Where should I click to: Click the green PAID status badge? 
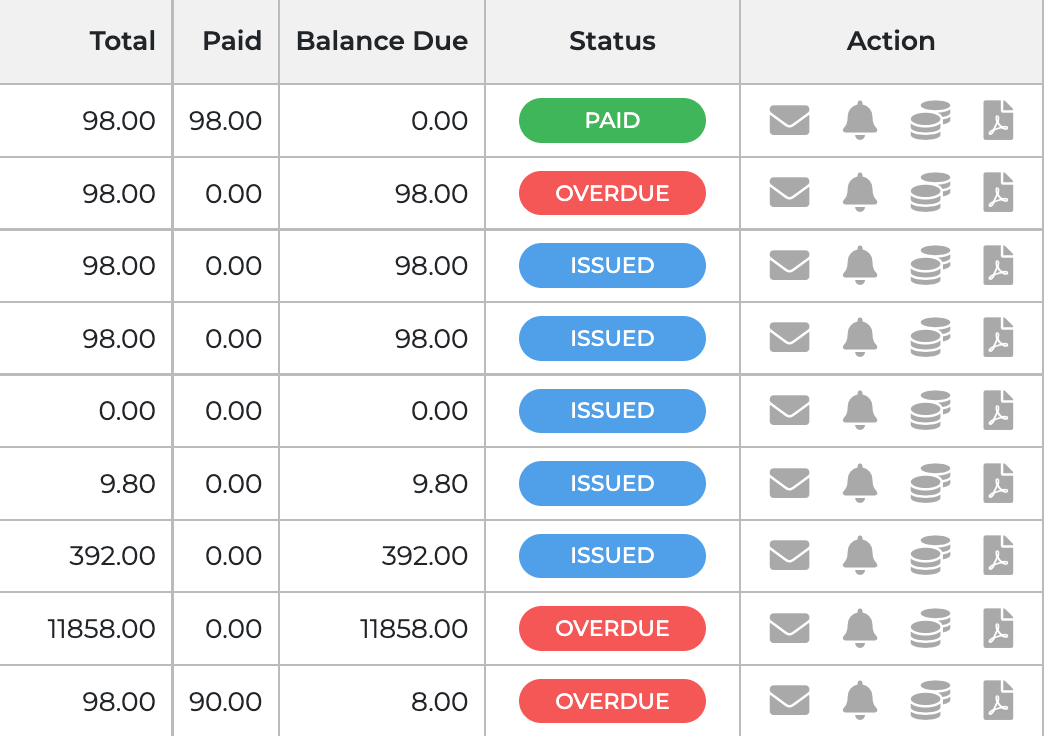click(x=612, y=121)
